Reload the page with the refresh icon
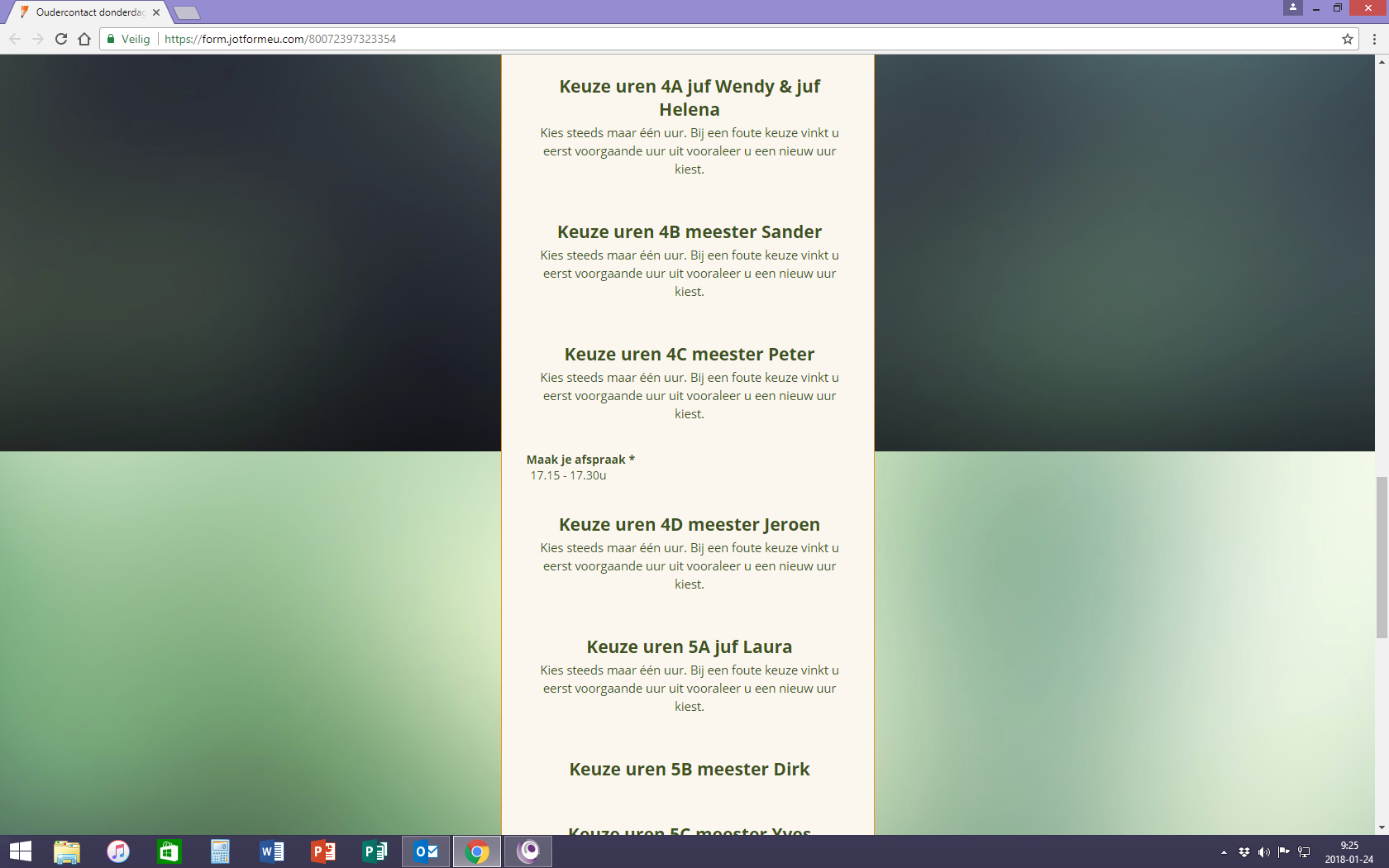1389x868 pixels. pyautogui.click(x=61, y=39)
